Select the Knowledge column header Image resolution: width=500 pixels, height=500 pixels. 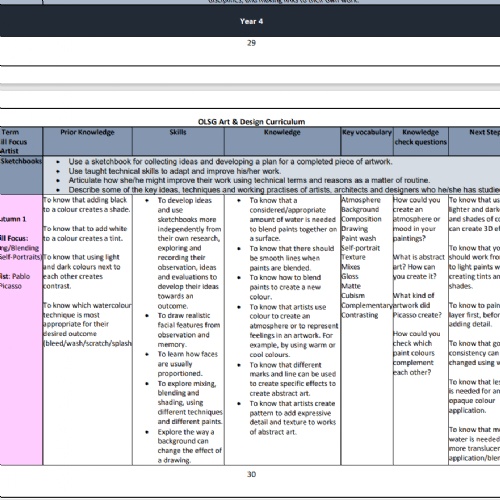click(282, 132)
